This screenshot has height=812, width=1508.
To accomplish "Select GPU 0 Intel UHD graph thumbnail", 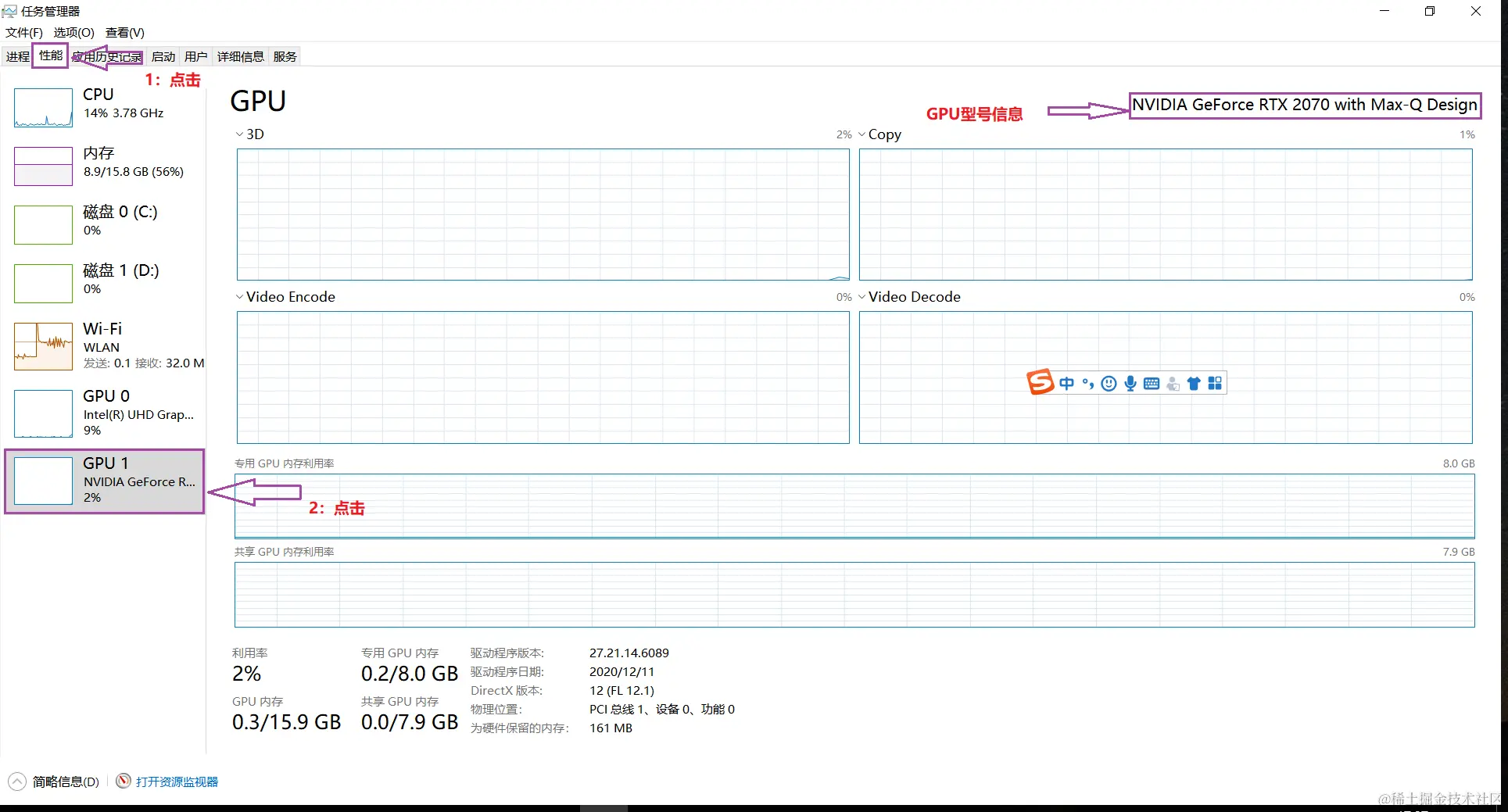I will click(x=43, y=413).
